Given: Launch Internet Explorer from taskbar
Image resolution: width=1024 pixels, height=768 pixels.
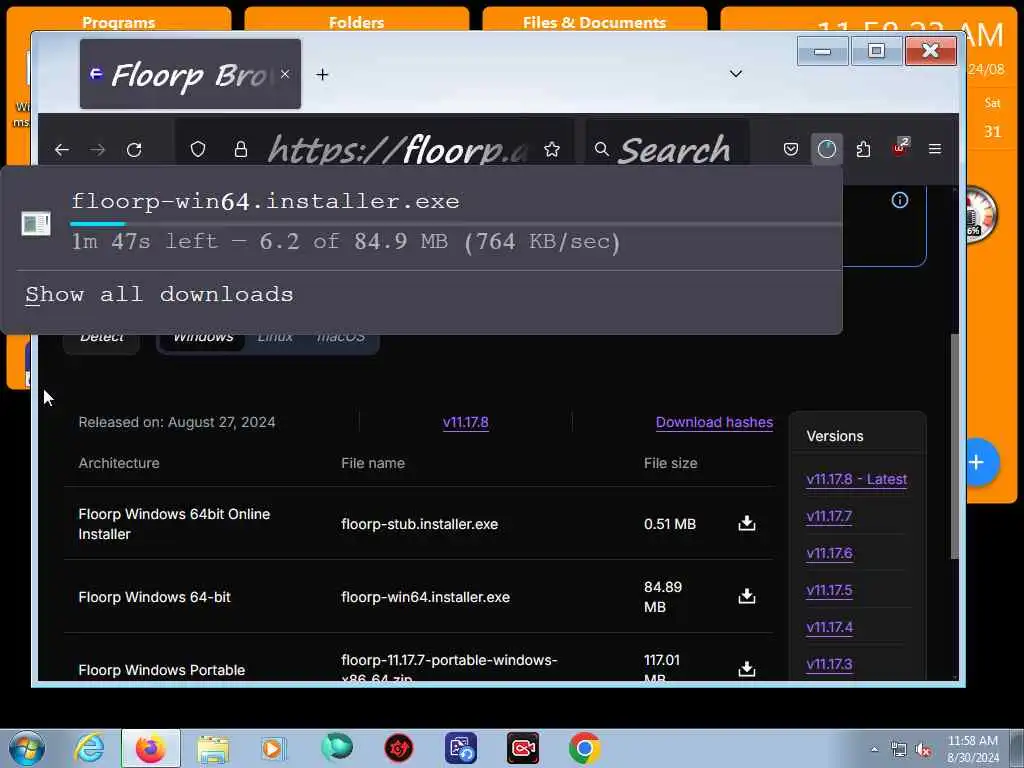Looking at the screenshot, I should 88,748.
